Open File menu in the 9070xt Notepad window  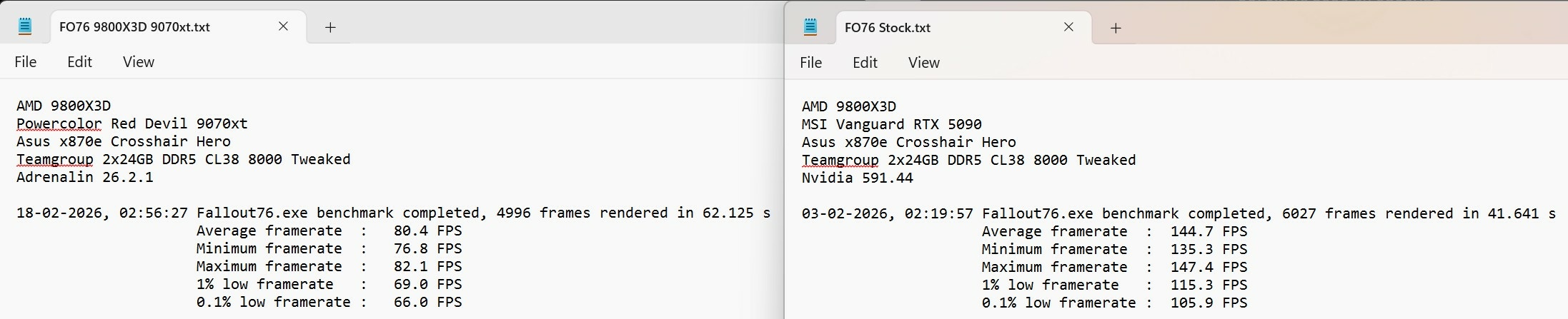(26, 62)
